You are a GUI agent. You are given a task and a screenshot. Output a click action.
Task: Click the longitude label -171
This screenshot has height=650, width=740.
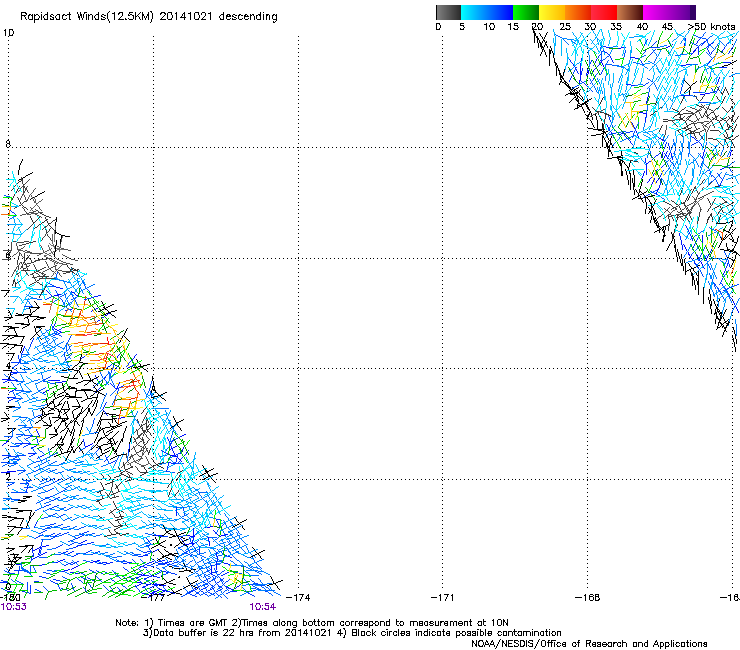(443, 597)
